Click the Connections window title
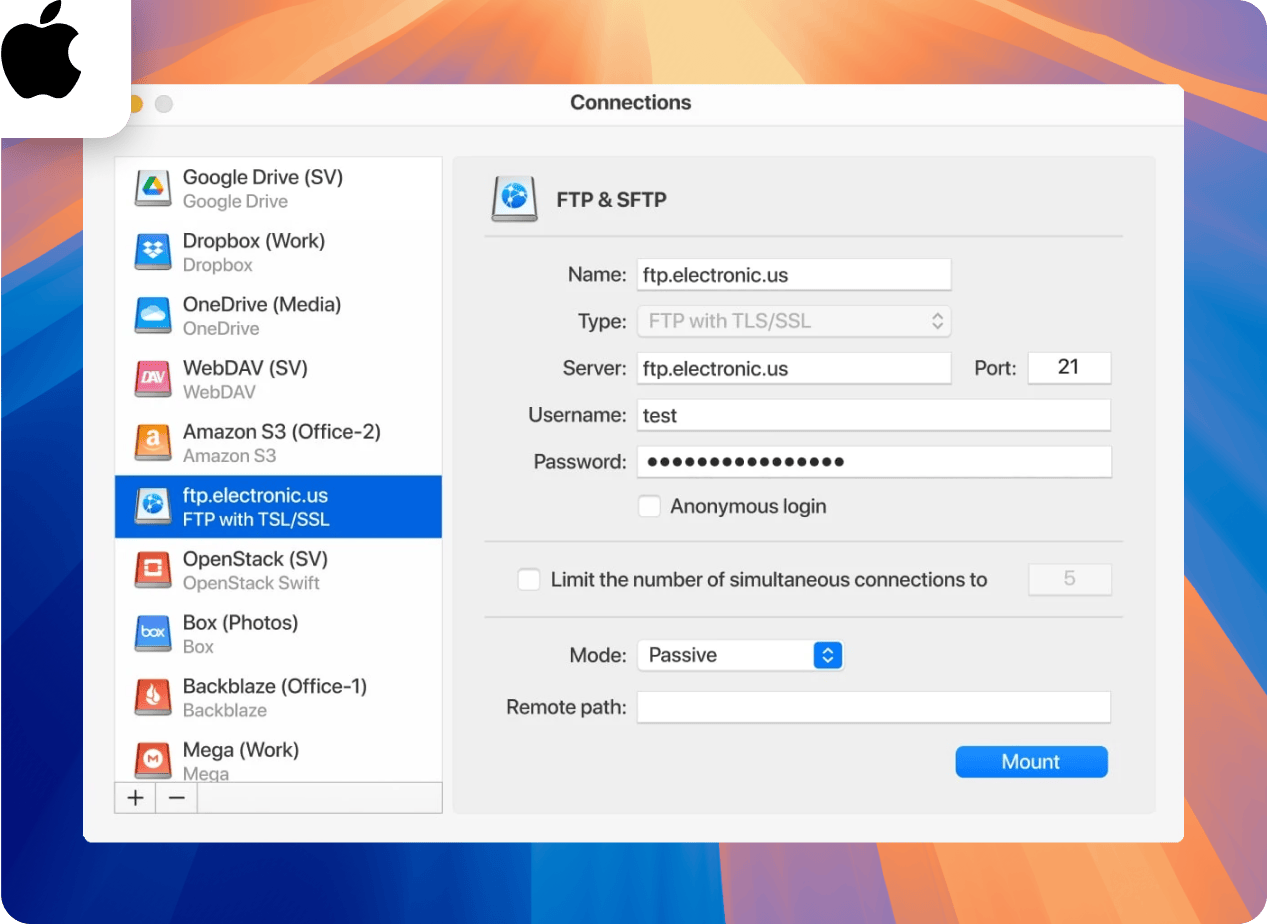Image resolution: width=1267 pixels, height=924 pixels. pos(631,103)
